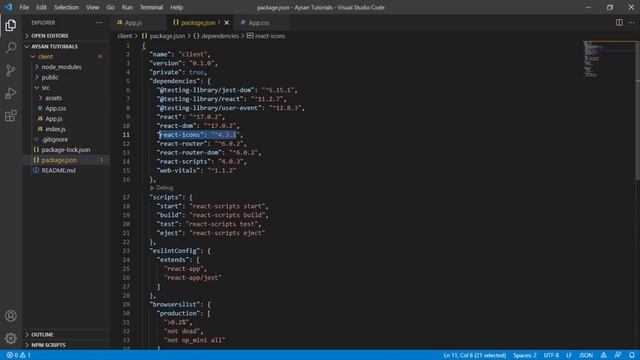The width and height of the screenshot is (640, 360).
Task: Click the client breadcrumb segment
Action: [x=124, y=36]
